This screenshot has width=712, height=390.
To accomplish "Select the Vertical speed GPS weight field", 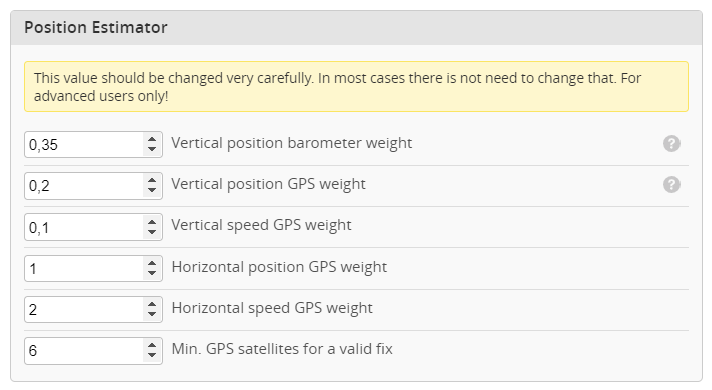I will (x=84, y=227).
